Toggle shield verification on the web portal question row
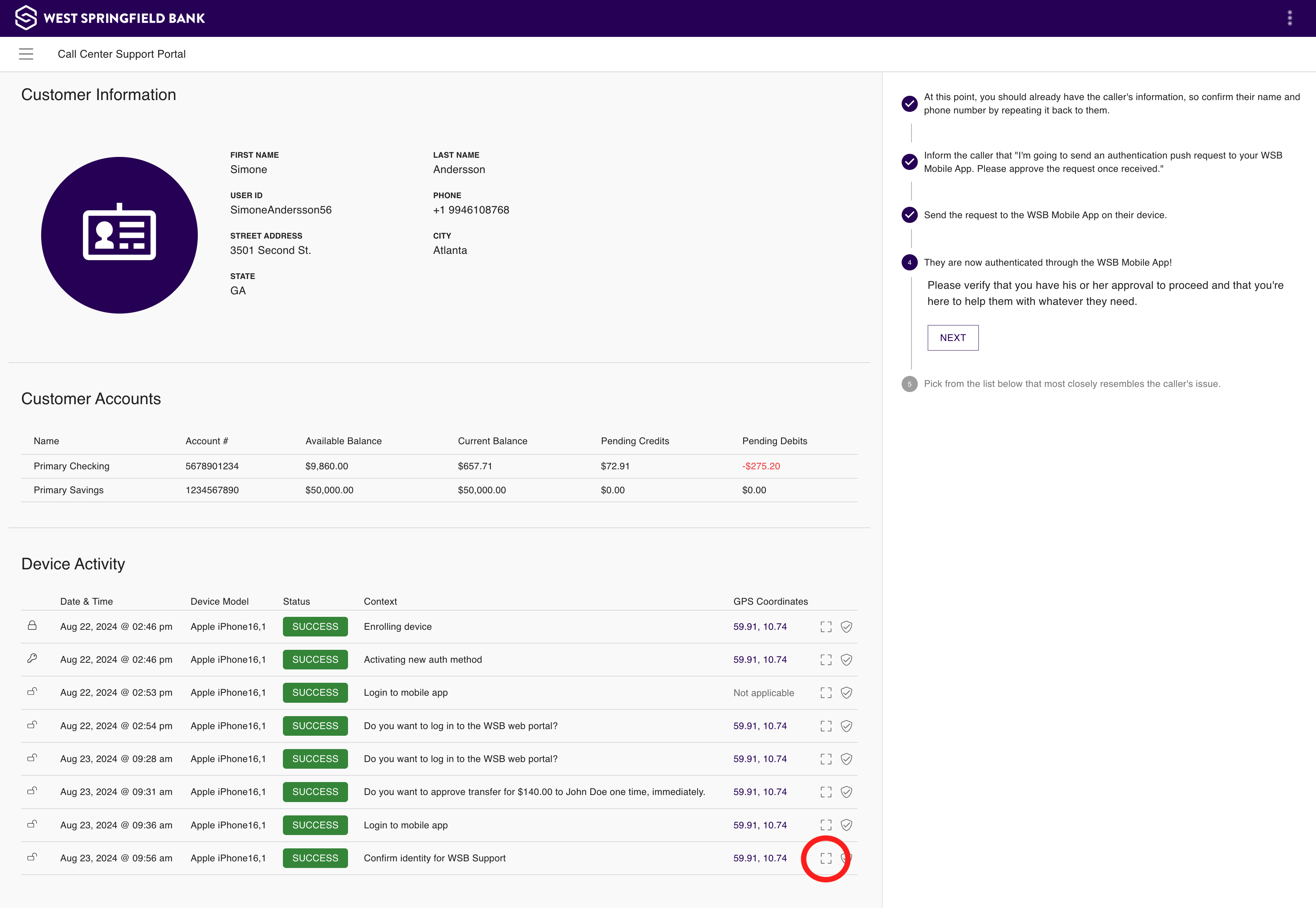The width and height of the screenshot is (1316, 908). (846, 726)
